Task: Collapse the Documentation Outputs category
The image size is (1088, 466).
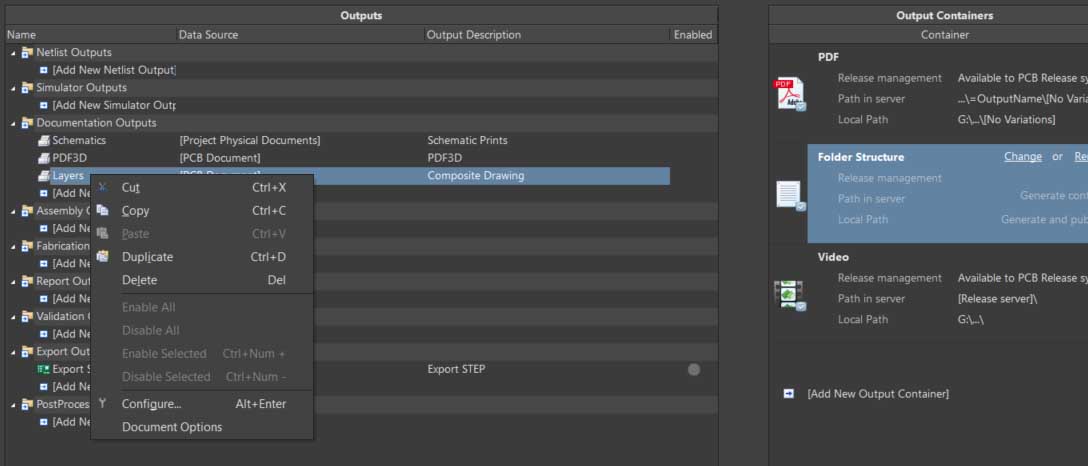Action: pyautogui.click(x=13, y=123)
